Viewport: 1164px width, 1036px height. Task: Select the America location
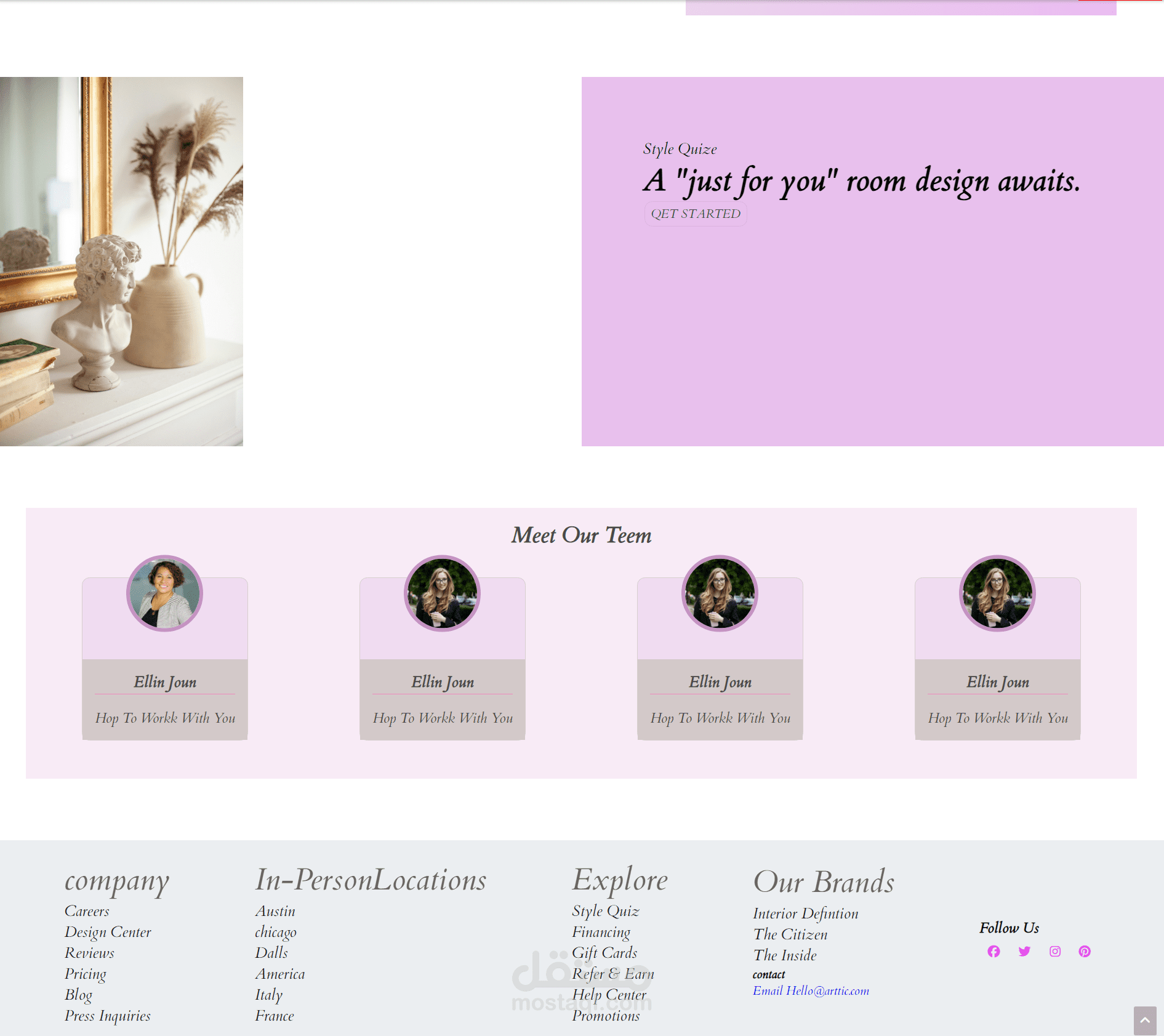click(x=280, y=974)
